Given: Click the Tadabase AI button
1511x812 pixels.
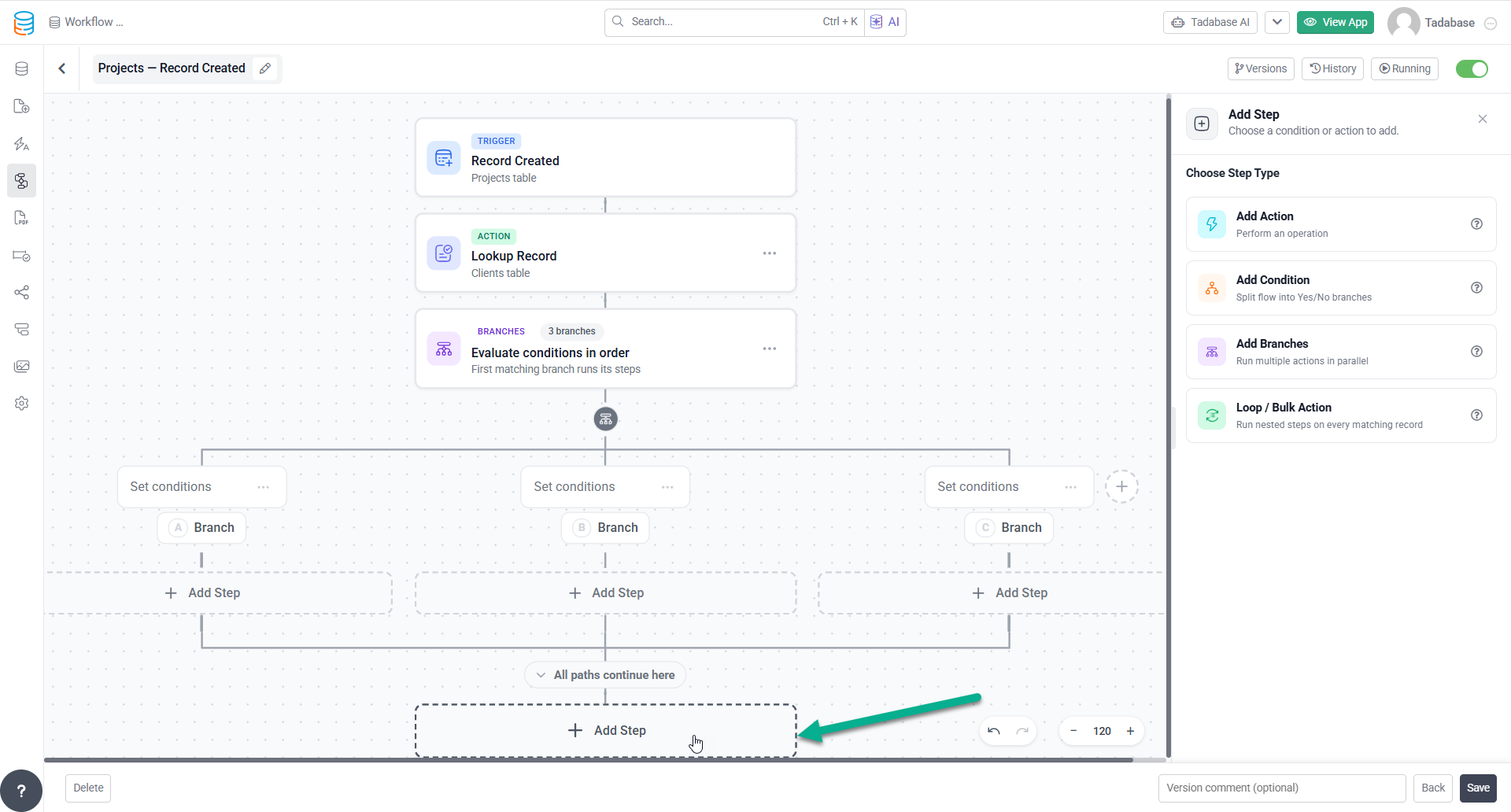Looking at the screenshot, I should (1210, 22).
